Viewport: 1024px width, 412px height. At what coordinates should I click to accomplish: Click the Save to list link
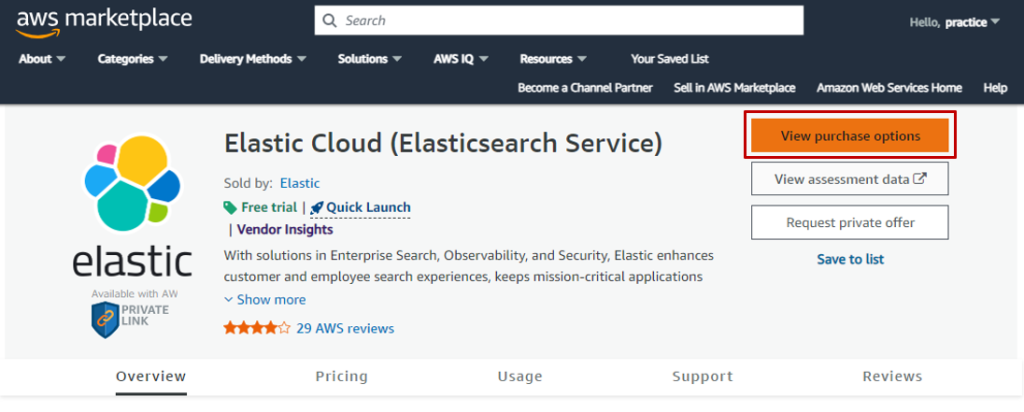coord(850,259)
